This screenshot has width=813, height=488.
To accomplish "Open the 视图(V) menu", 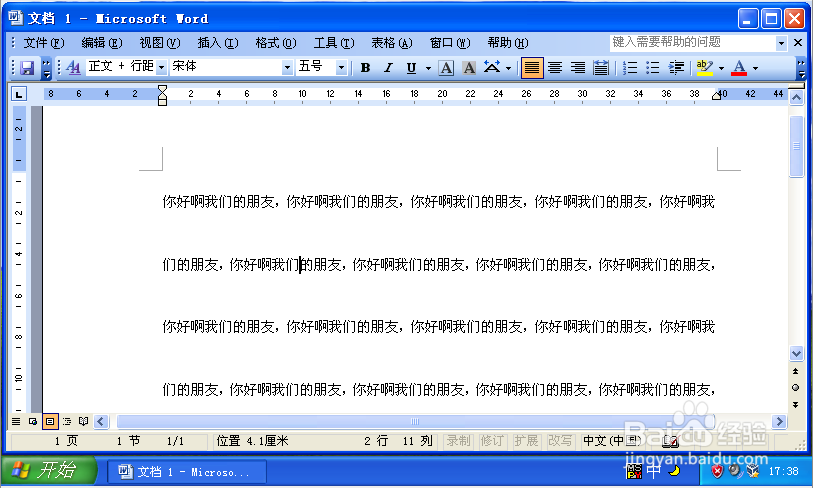I will click(160, 43).
